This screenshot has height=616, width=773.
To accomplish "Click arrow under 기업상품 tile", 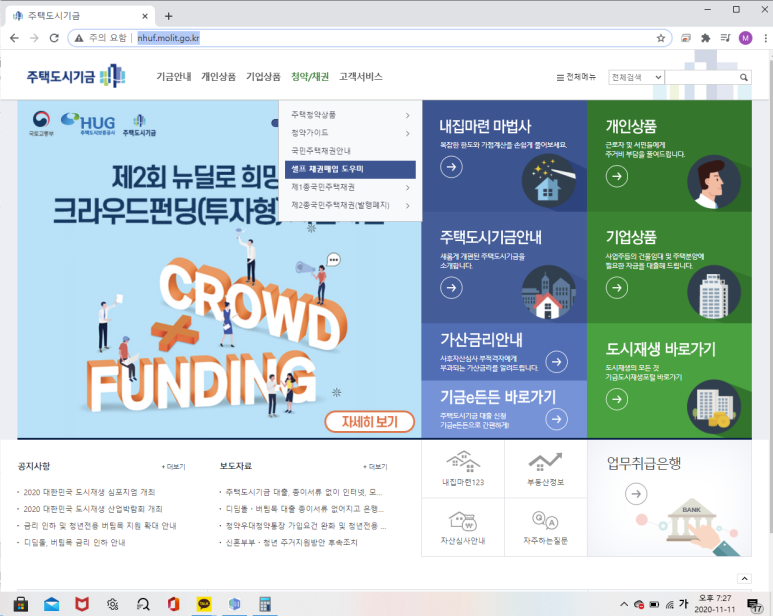I will 617,288.
